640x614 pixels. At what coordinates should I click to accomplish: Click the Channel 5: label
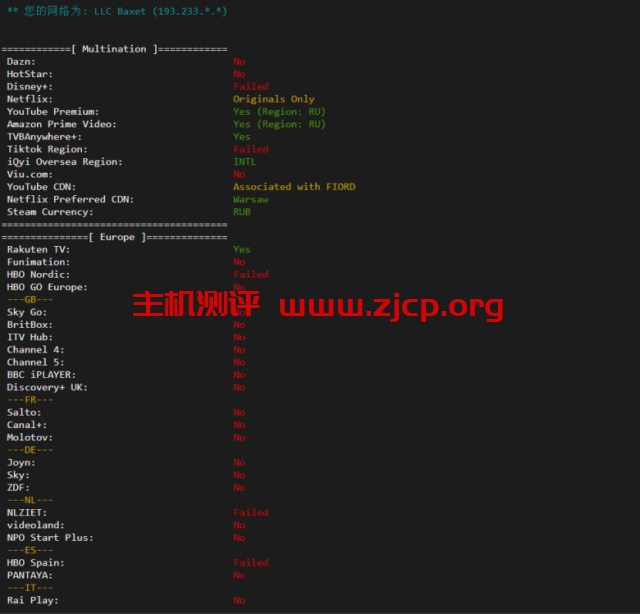point(36,363)
